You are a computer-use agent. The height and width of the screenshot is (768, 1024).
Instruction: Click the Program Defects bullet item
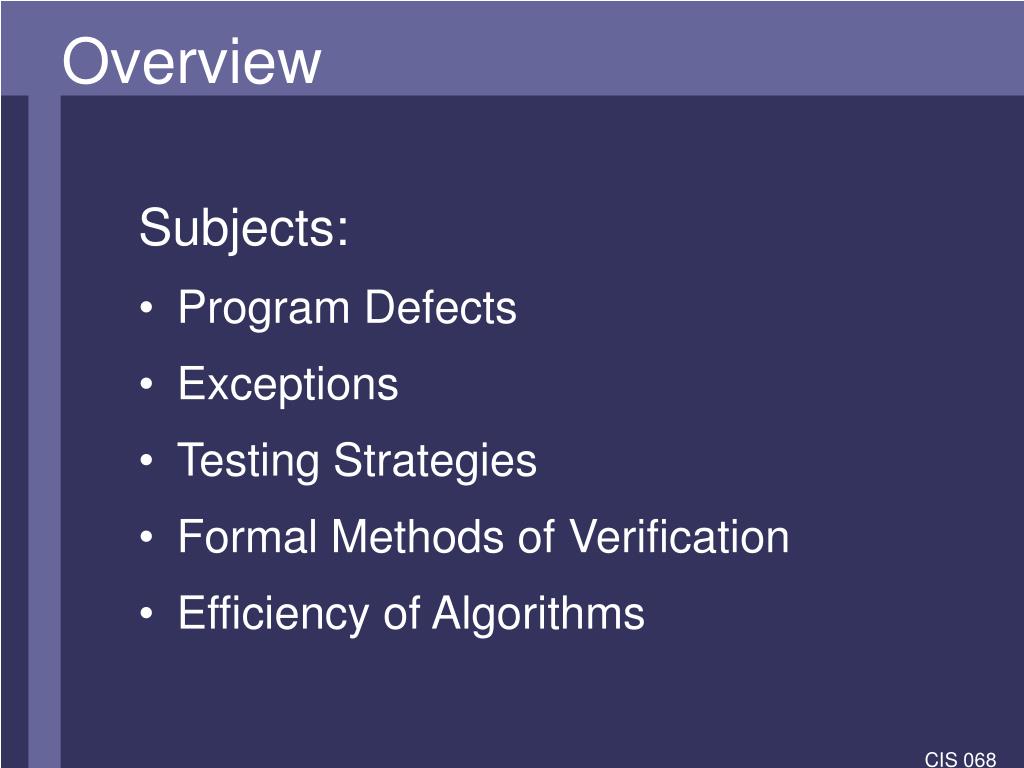(347, 308)
